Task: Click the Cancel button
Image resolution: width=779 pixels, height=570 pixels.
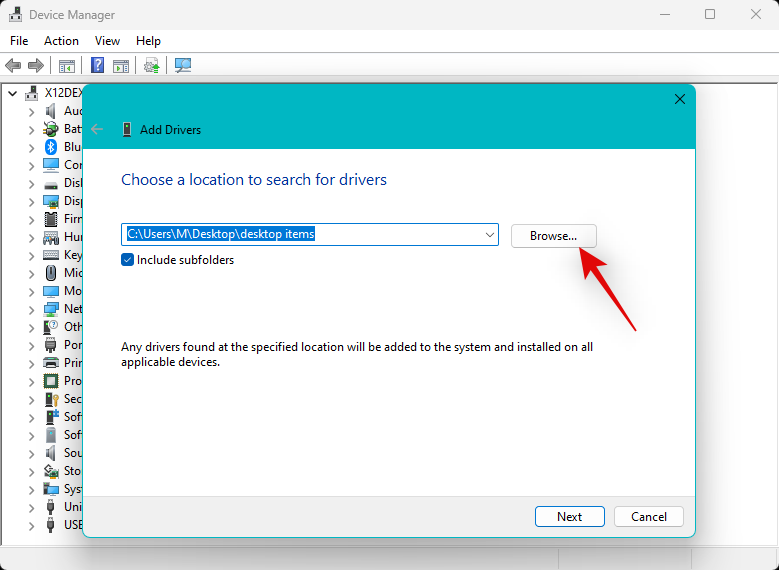Action: pyautogui.click(x=649, y=517)
